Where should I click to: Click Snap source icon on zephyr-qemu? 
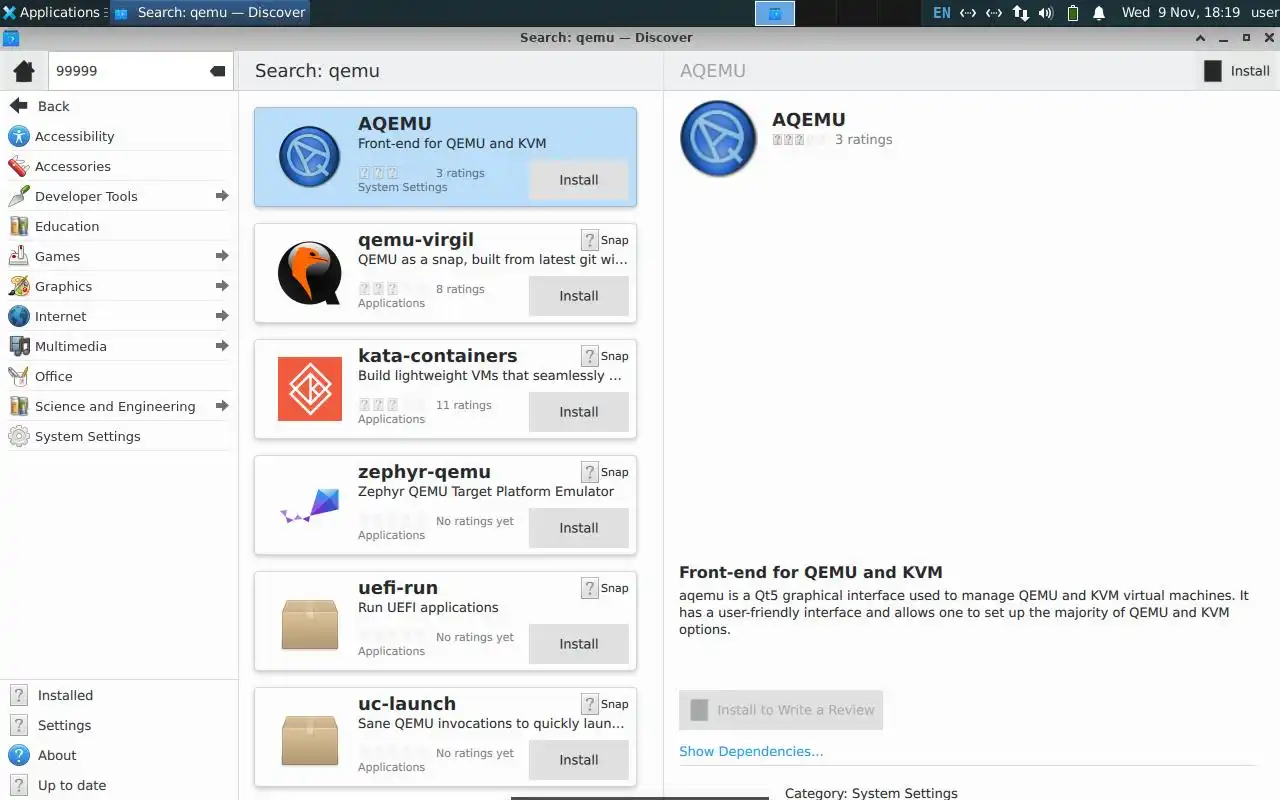[590, 472]
